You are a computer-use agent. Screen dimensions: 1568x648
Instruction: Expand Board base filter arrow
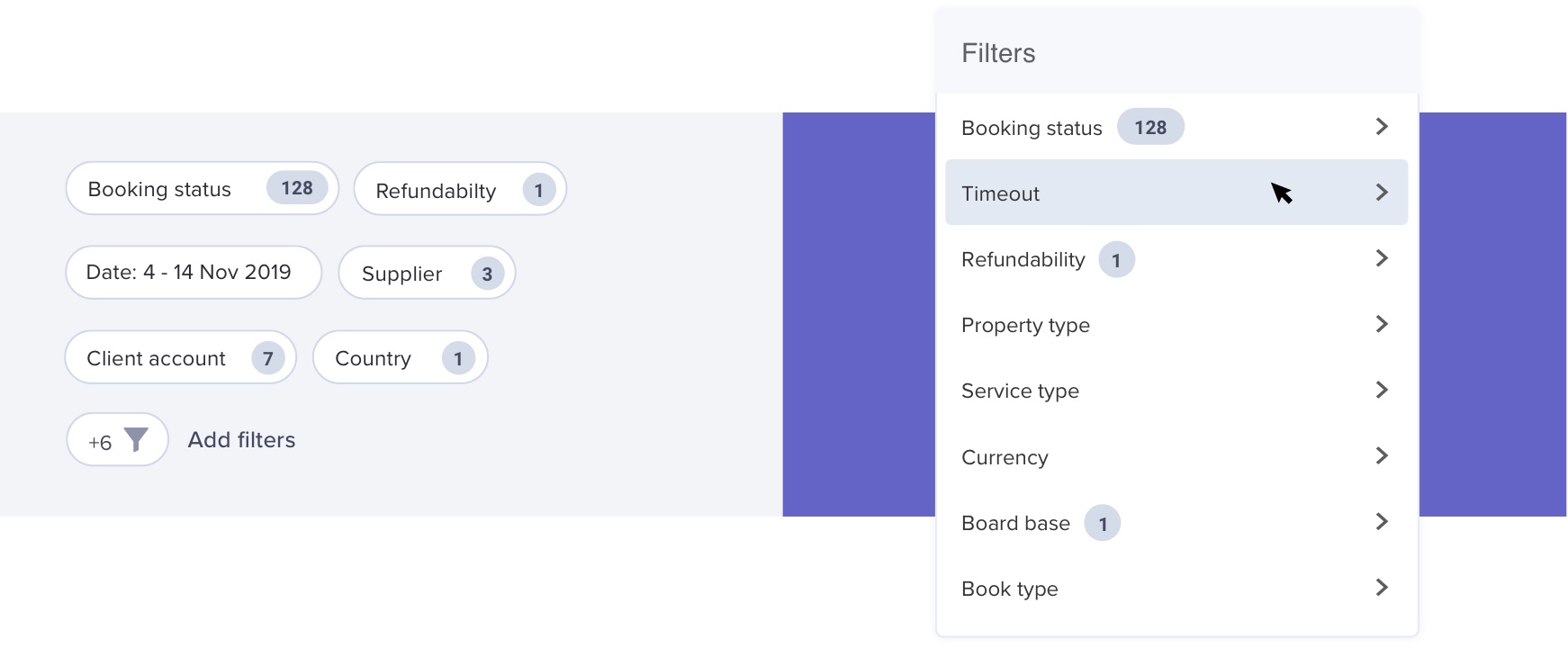point(1382,522)
